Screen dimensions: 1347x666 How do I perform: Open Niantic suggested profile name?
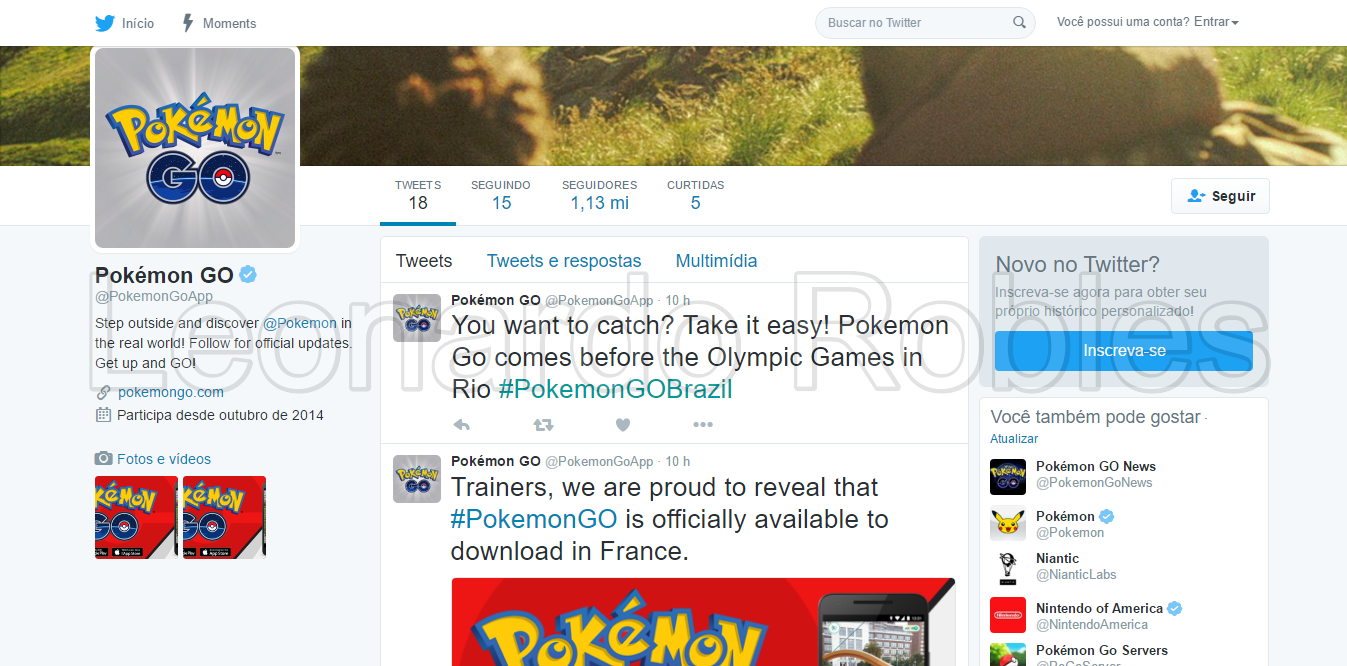point(1058,558)
